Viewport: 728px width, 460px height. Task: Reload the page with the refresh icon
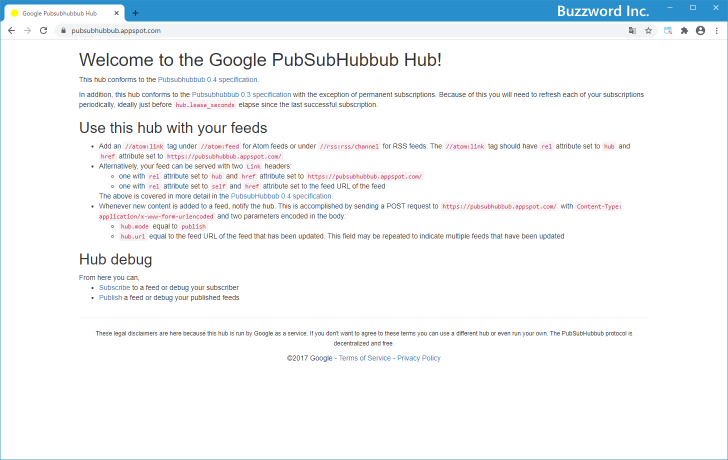point(44,31)
